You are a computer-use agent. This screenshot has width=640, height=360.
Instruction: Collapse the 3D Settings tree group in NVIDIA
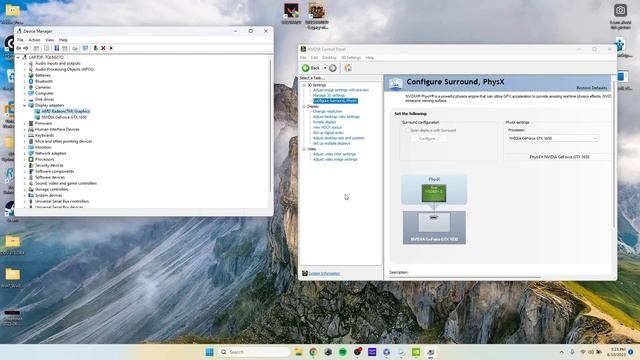304,85
